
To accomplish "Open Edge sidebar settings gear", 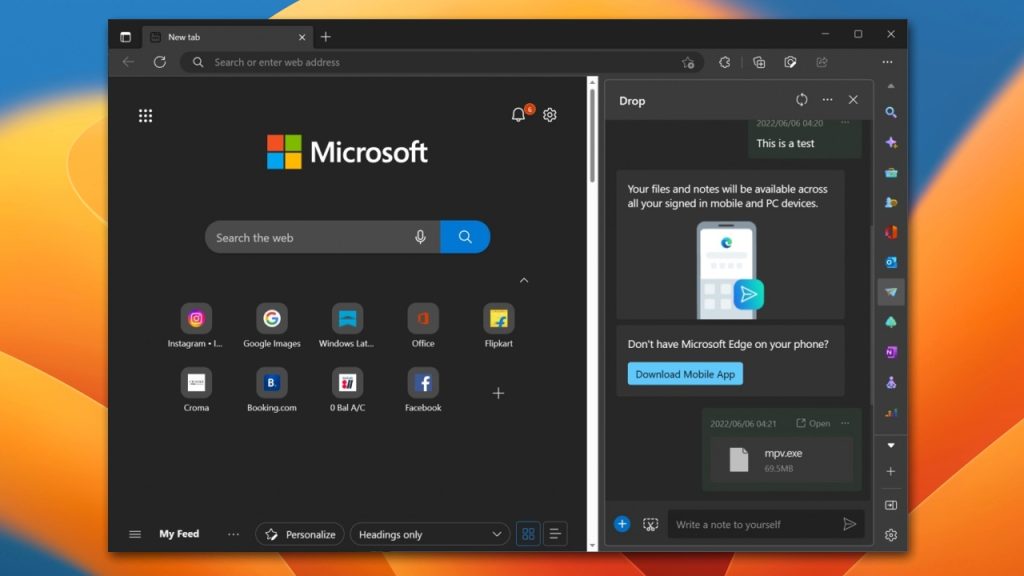I will tap(891, 535).
